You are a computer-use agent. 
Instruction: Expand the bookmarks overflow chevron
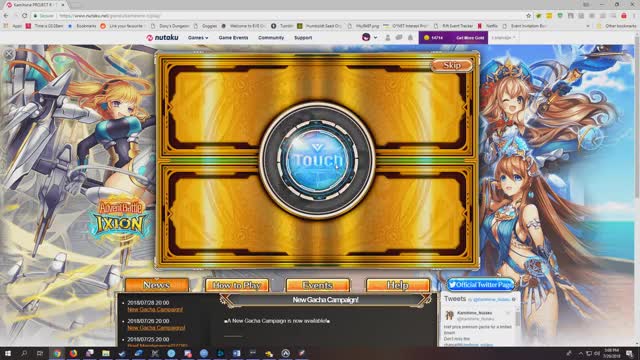[x=588, y=26]
